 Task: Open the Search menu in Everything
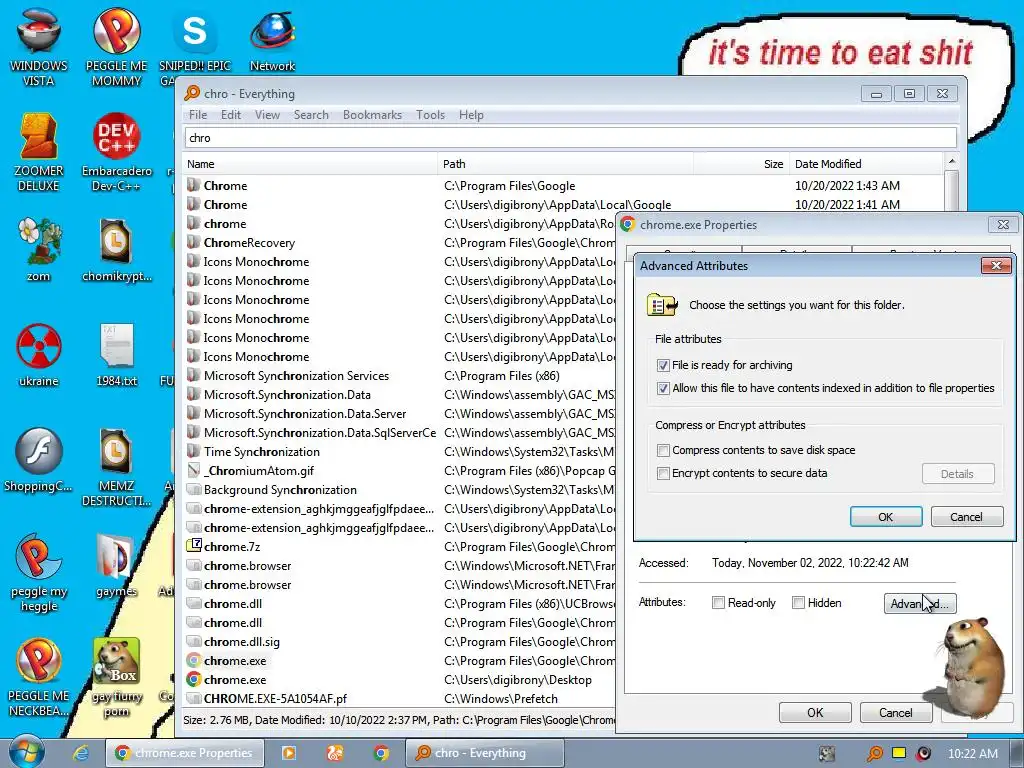311,115
